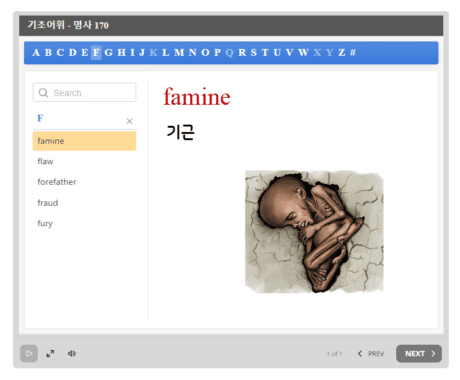Select the word famine in the list
Viewport: 460px width, 380px height.
(x=84, y=141)
